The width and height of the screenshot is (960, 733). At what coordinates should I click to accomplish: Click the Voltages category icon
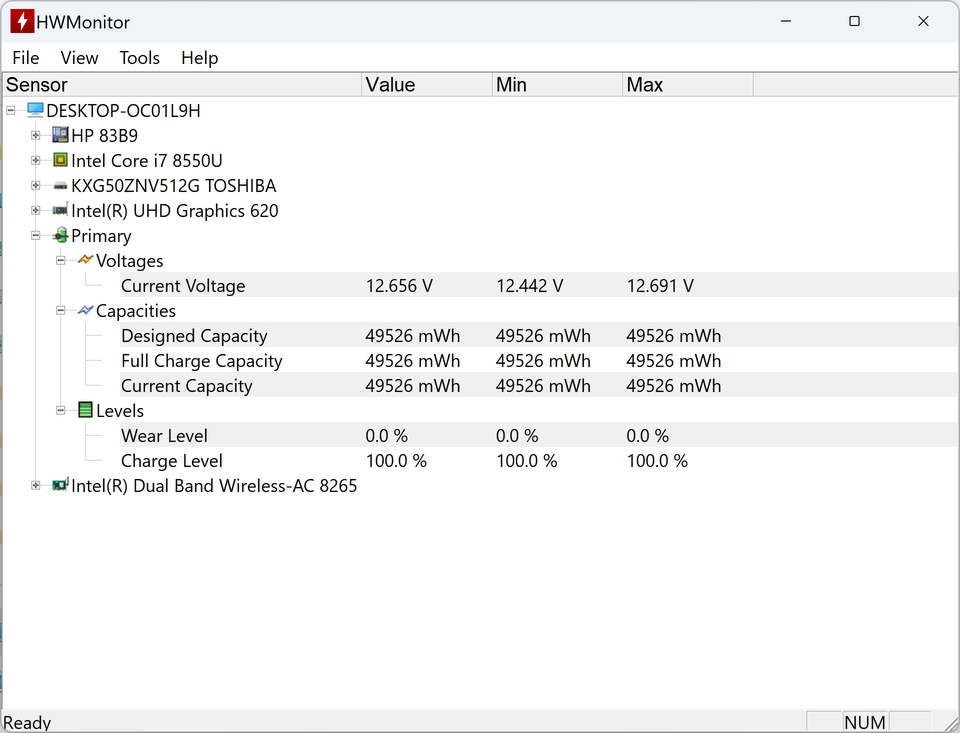click(x=85, y=260)
